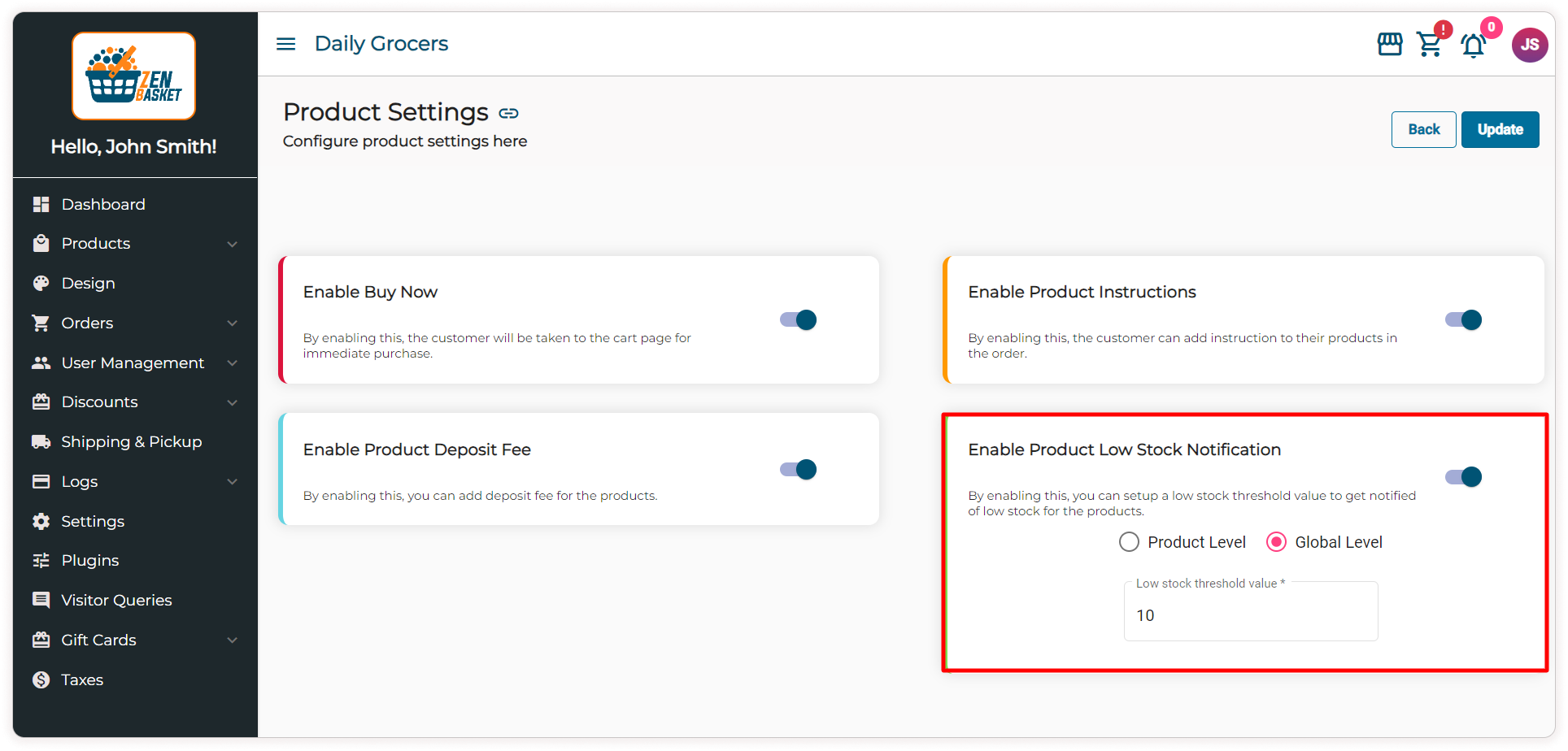The width and height of the screenshot is (1568, 751).
Task: Click the JS user avatar
Action: (1529, 45)
